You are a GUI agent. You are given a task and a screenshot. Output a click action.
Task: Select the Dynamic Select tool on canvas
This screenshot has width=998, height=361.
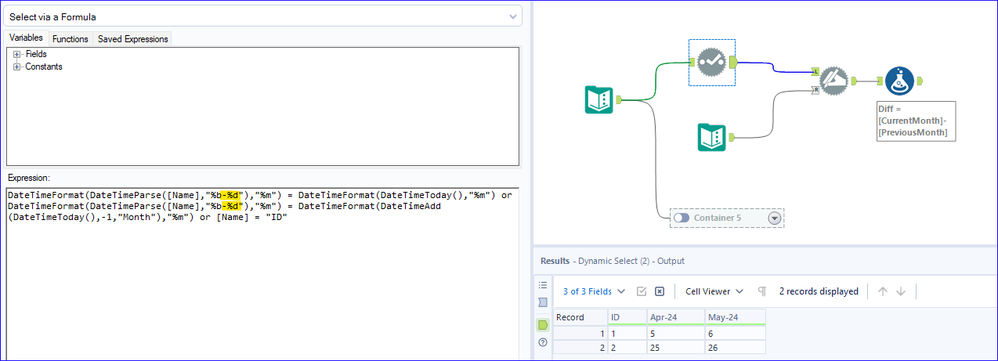pos(712,62)
